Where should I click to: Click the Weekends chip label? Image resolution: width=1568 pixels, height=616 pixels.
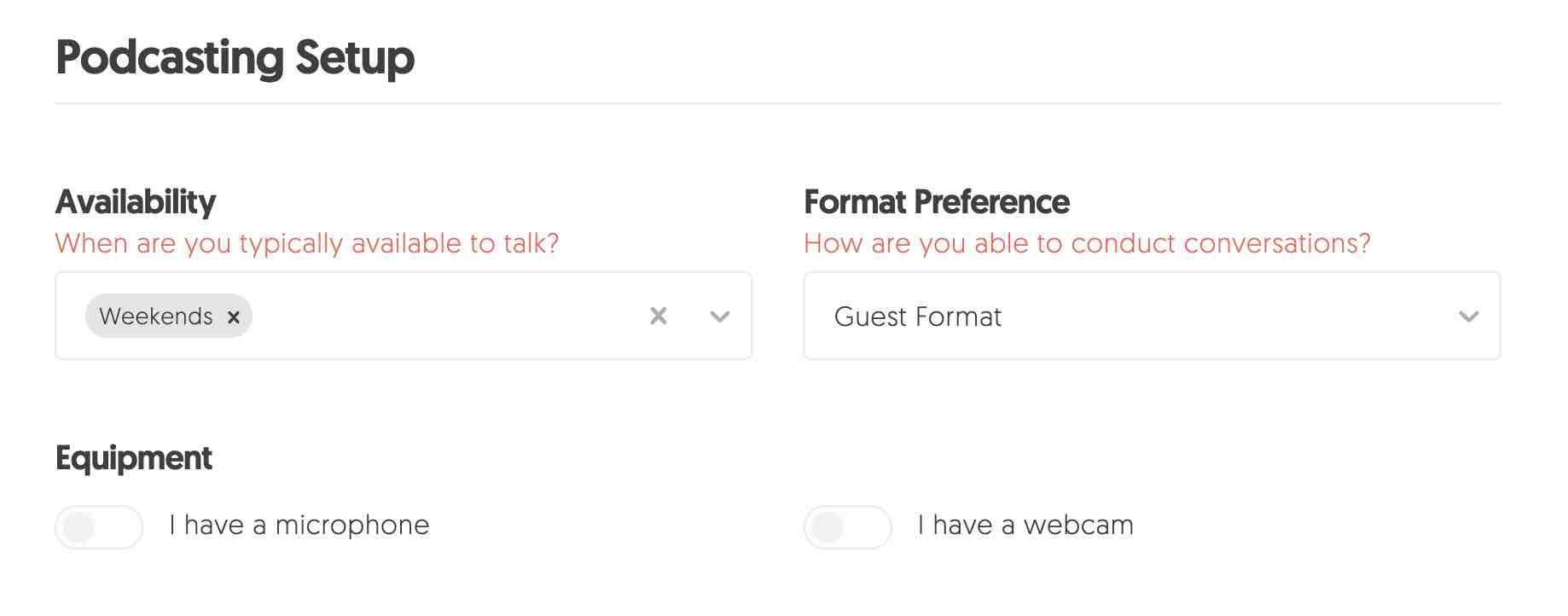pyautogui.click(x=156, y=316)
